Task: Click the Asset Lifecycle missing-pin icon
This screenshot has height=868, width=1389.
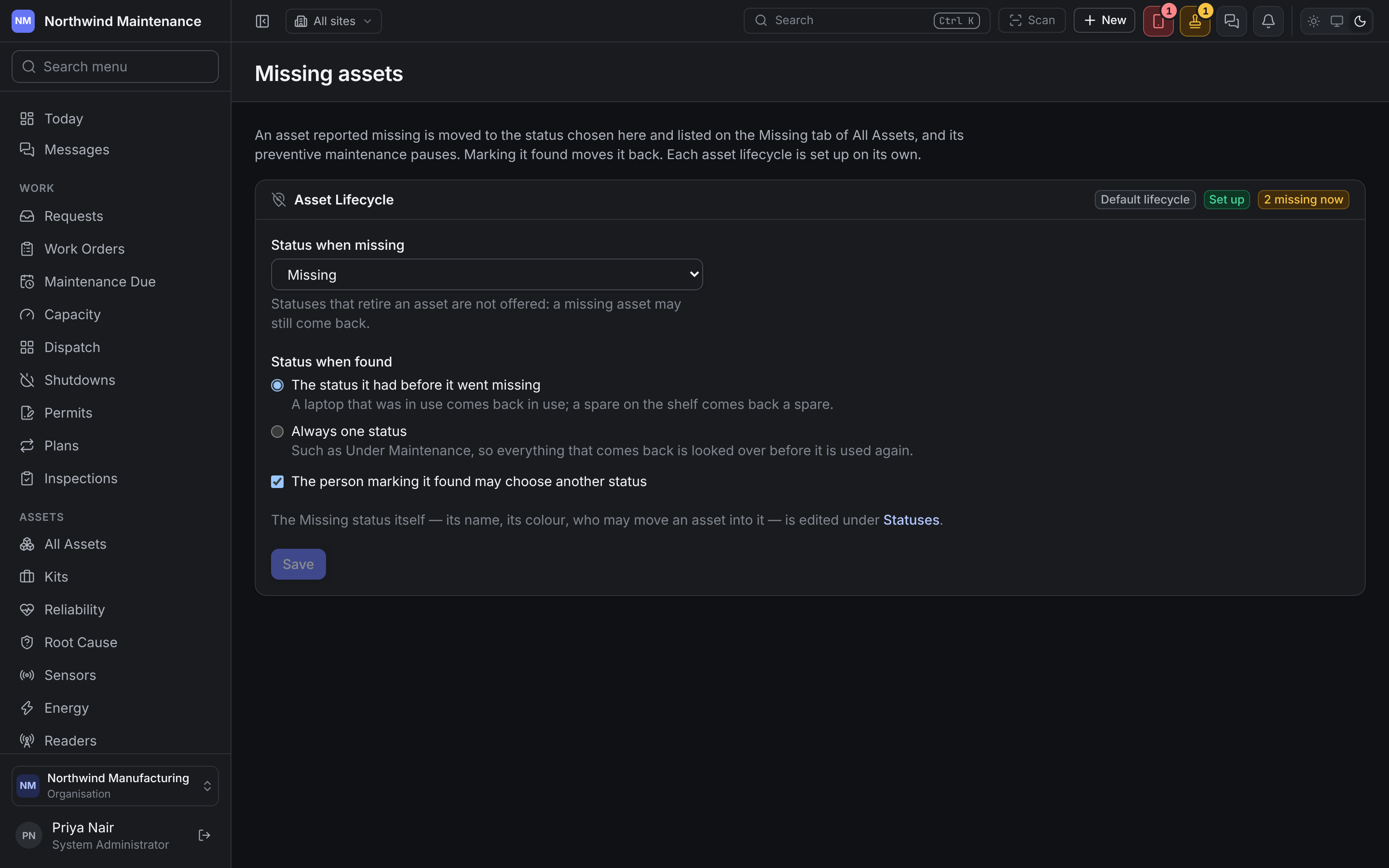Action: click(279, 200)
